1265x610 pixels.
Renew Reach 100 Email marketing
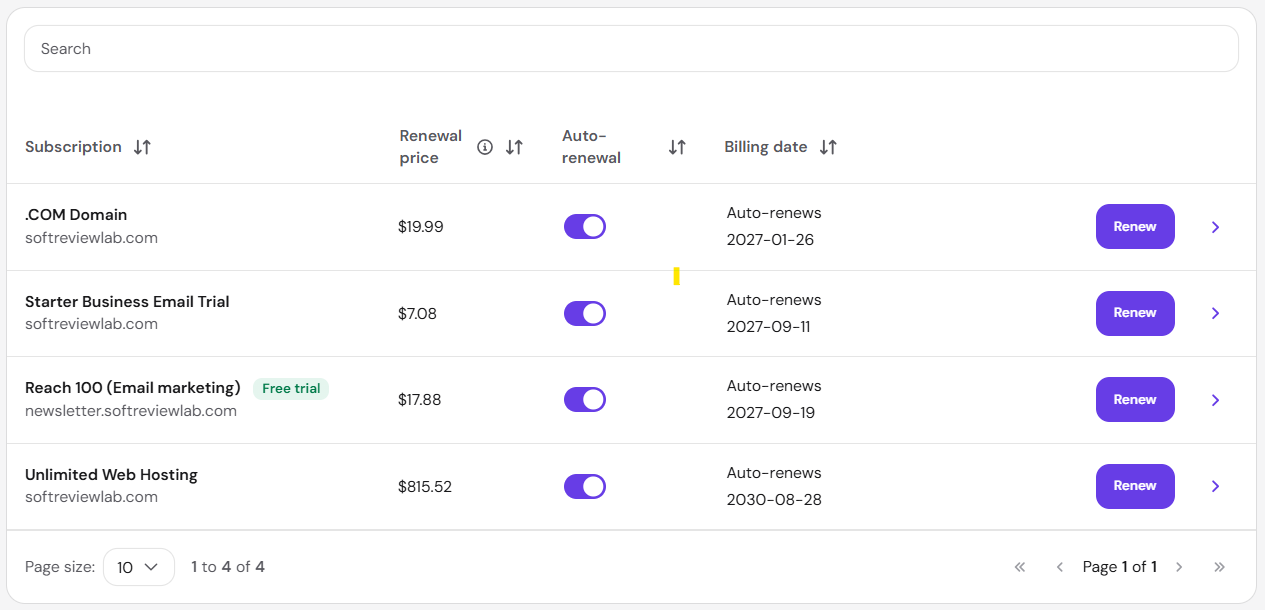(x=1135, y=399)
